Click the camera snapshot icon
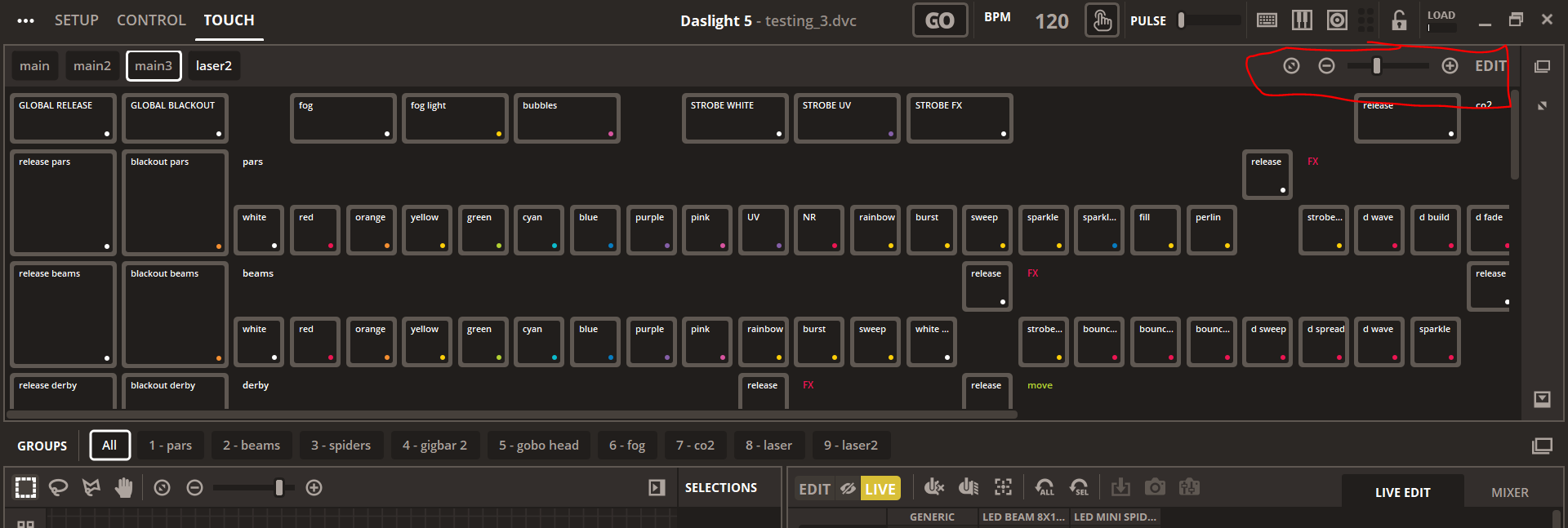The height and width of the screenshot is (528, 1568). click(x=1155, y=487)
